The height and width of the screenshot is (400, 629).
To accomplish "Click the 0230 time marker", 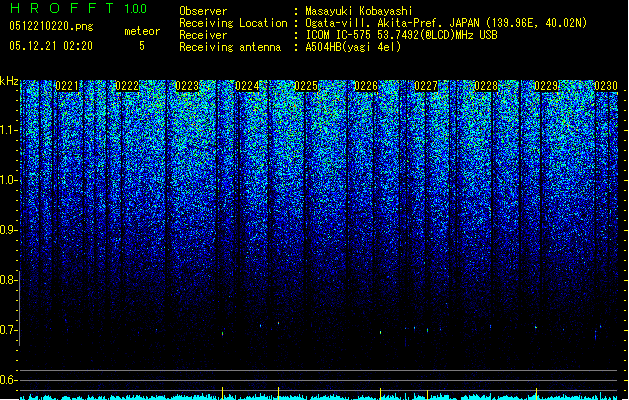I will coord(606,86).
